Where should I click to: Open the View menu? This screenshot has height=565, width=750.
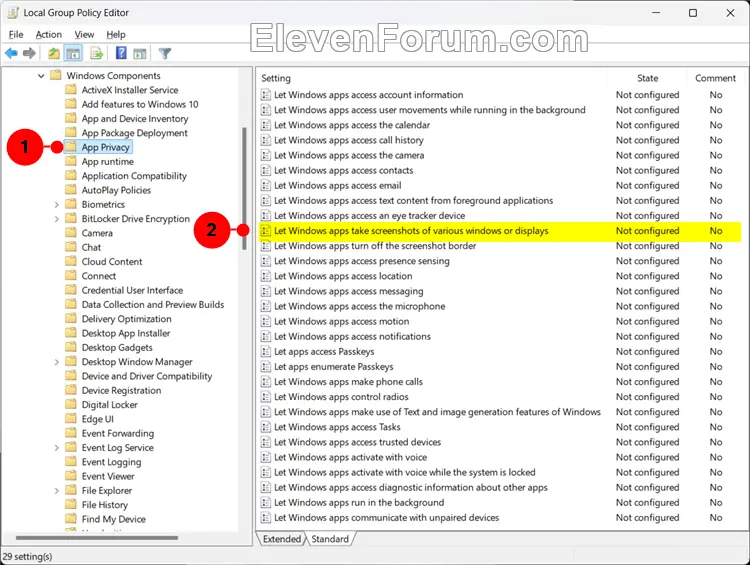pos(84,34)
